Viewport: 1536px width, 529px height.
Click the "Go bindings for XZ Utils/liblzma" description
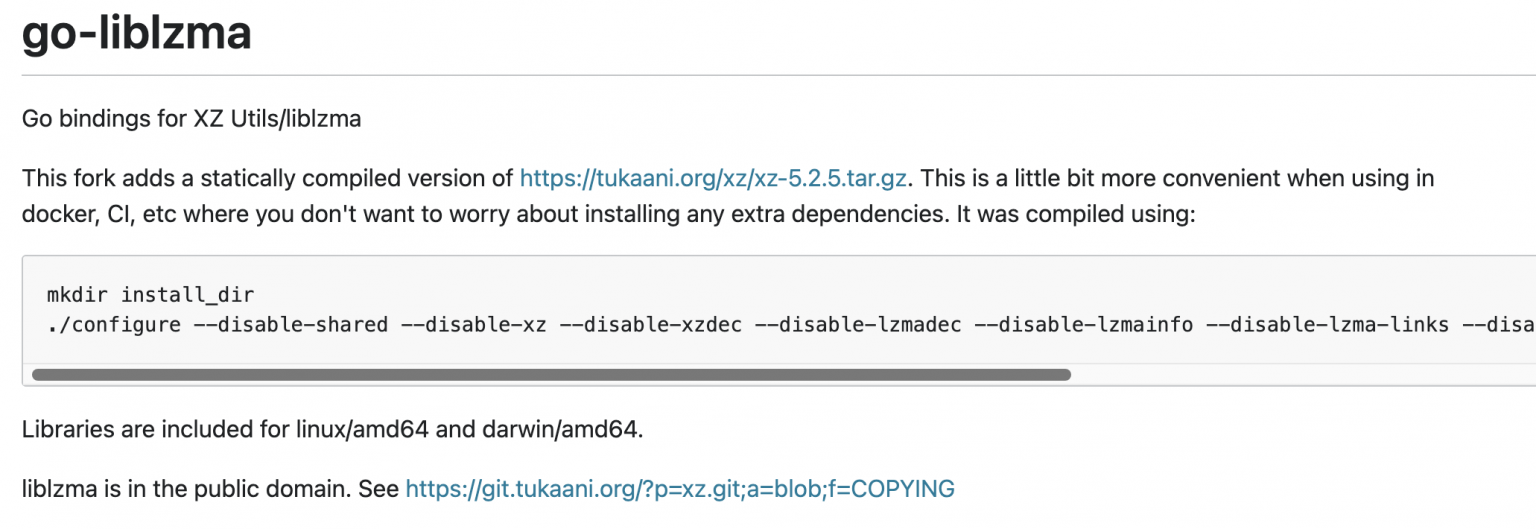pos(191,119)
